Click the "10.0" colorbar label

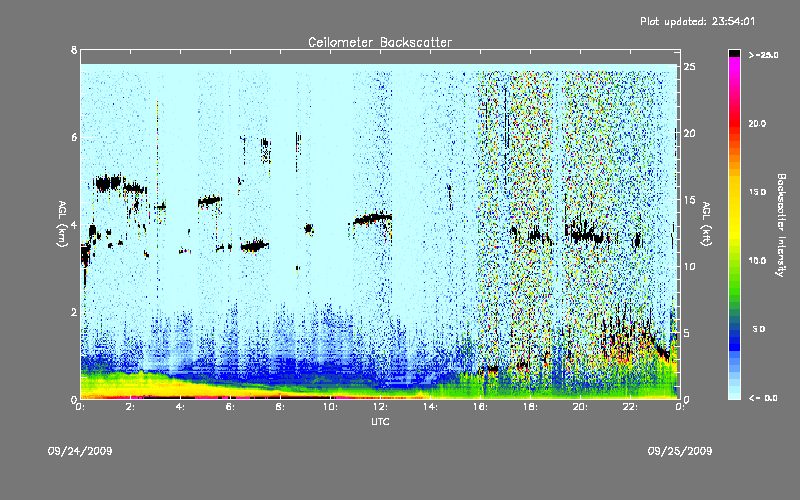tap(757, 261)
